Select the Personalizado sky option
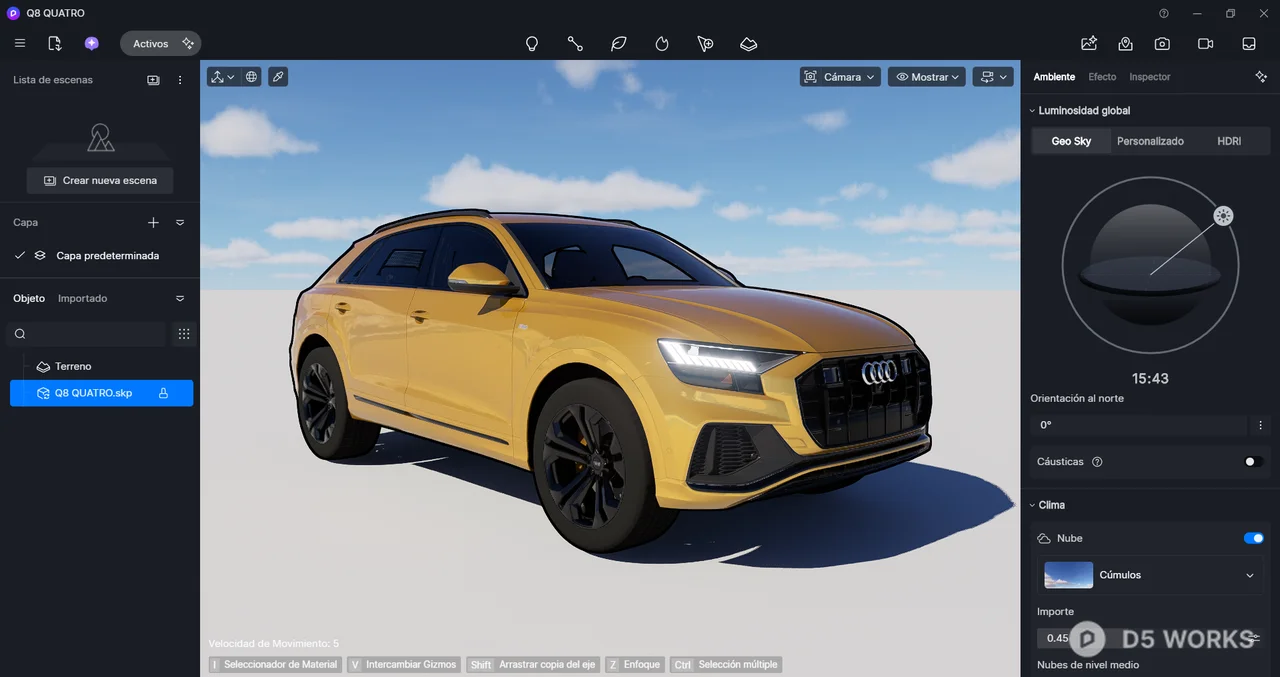 tap(1150, 141)
